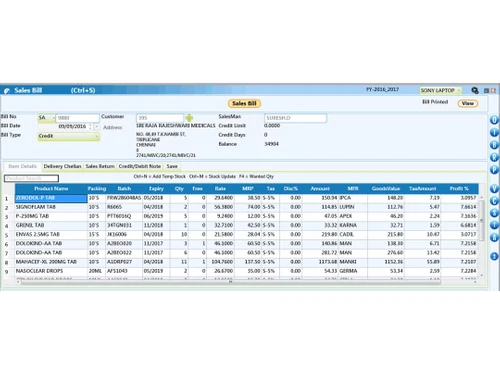Click the round R icon in the sidebar
Image resolution: width=500 pixels, height=375 pixels.
[494, 157]
